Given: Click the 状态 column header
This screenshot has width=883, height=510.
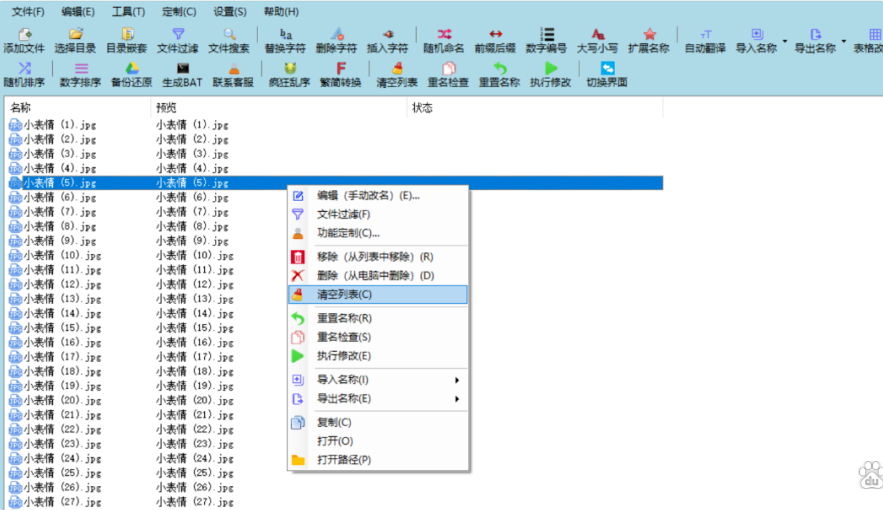Looking at the screenshot, I should [535, 108].
